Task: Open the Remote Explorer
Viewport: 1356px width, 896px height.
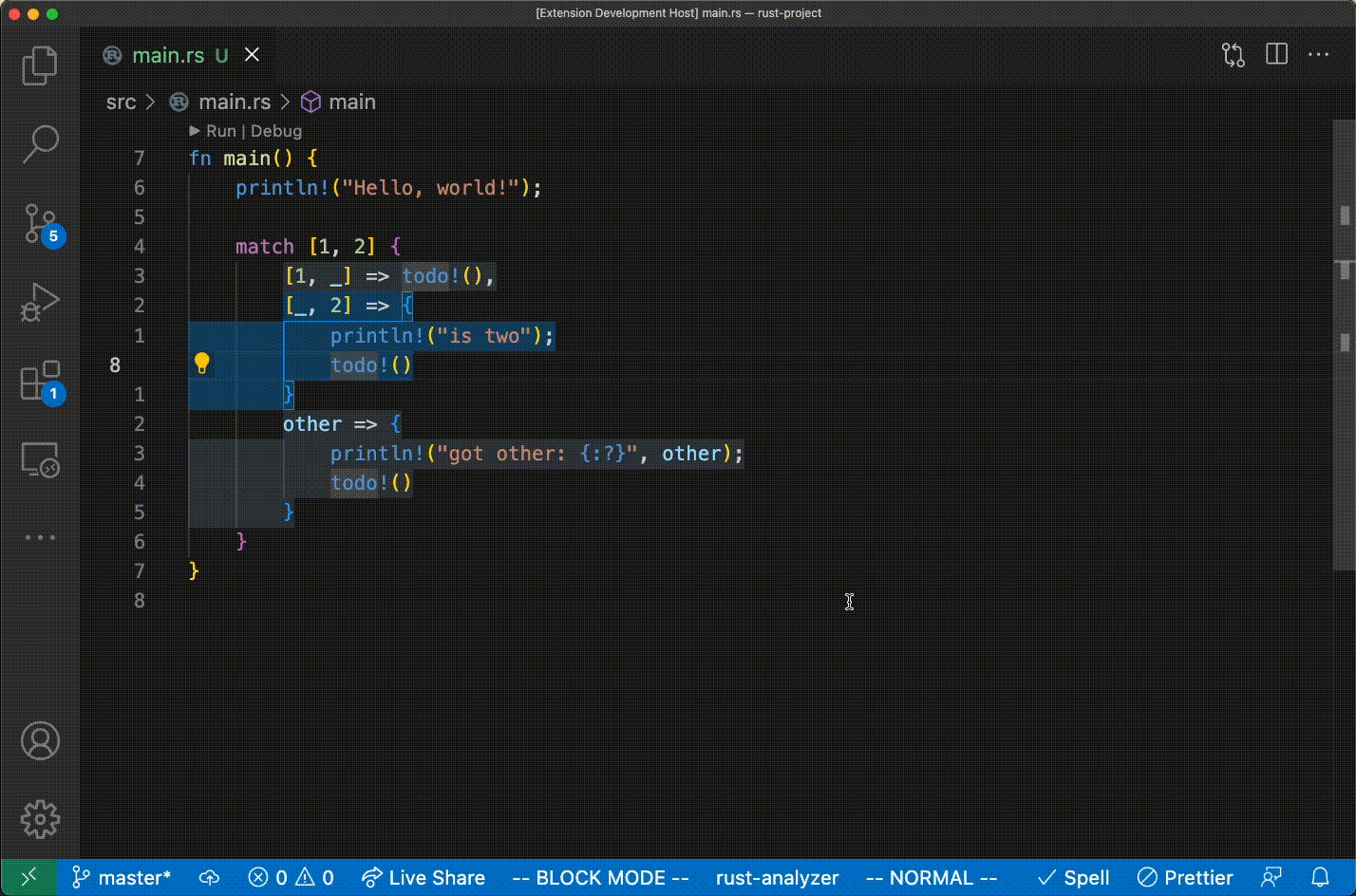Action: (x=40, y=459)
